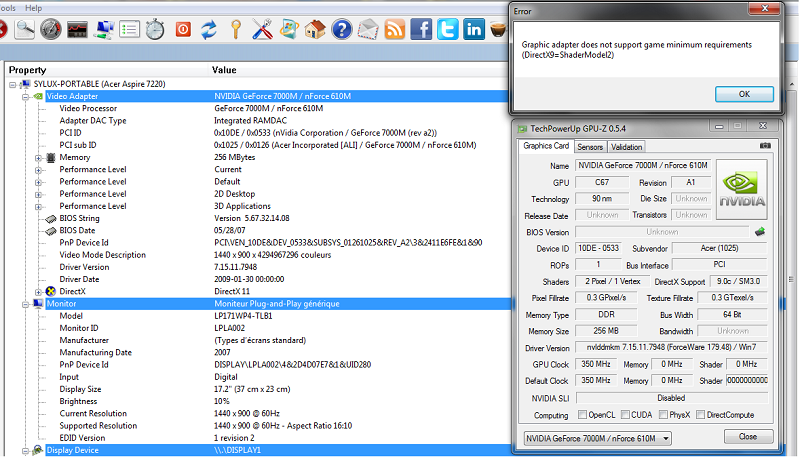Click the golden key license icon

click(x=236, y=30)
